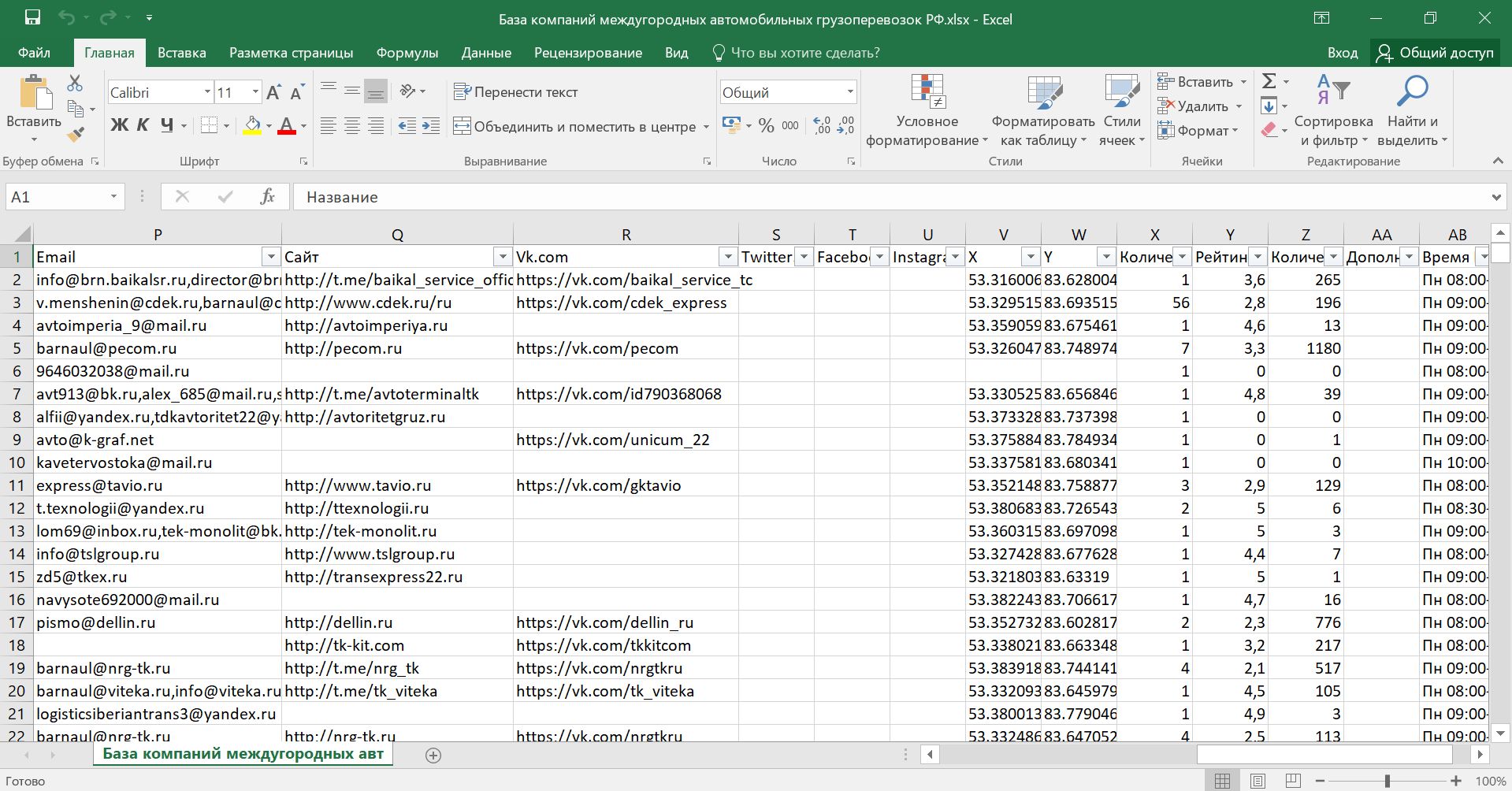Open Conditional Formatting (Условное форматирование)
This screenshot has height=791, width=1512.
927,110
